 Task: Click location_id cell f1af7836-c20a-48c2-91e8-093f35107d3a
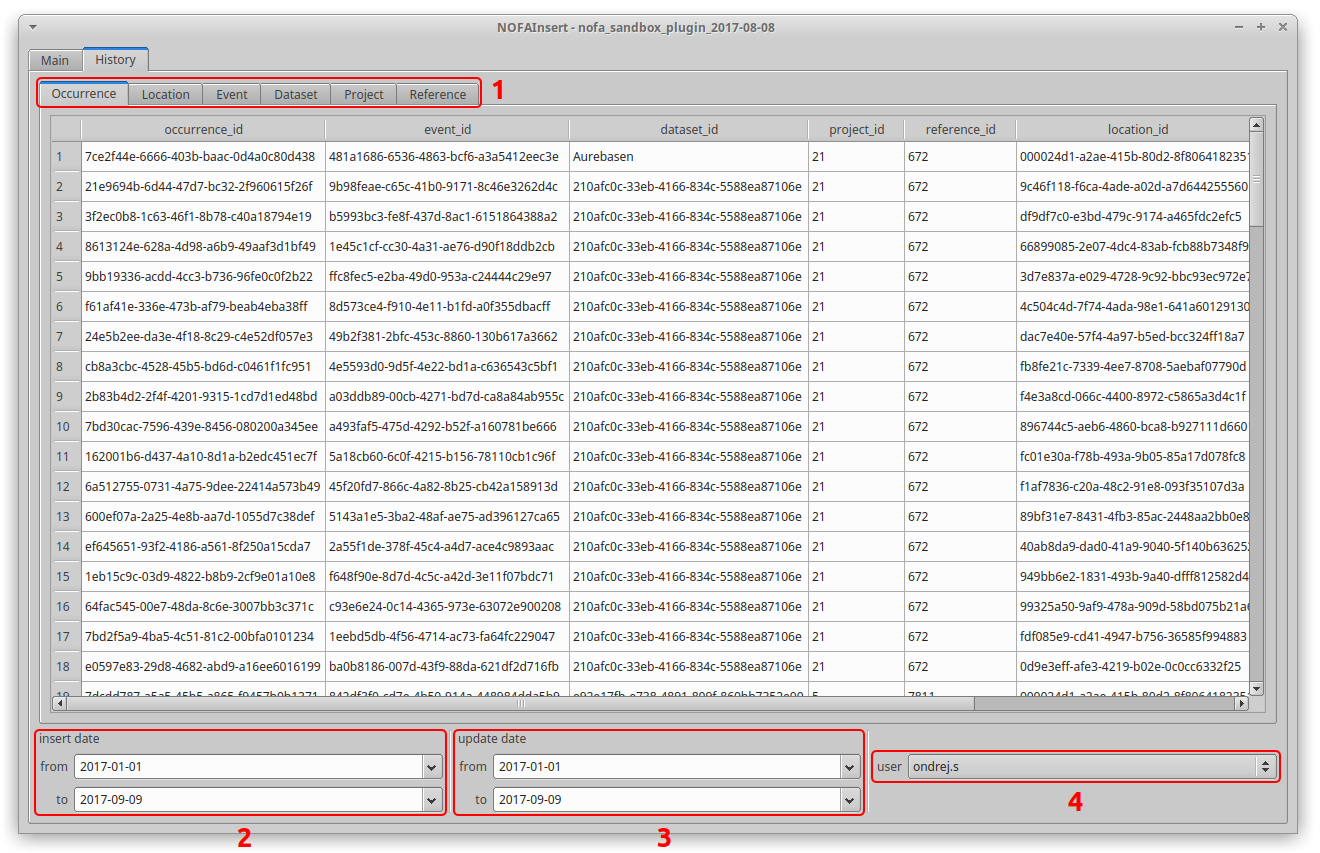pyautogui.click(x=1133, y=486)
